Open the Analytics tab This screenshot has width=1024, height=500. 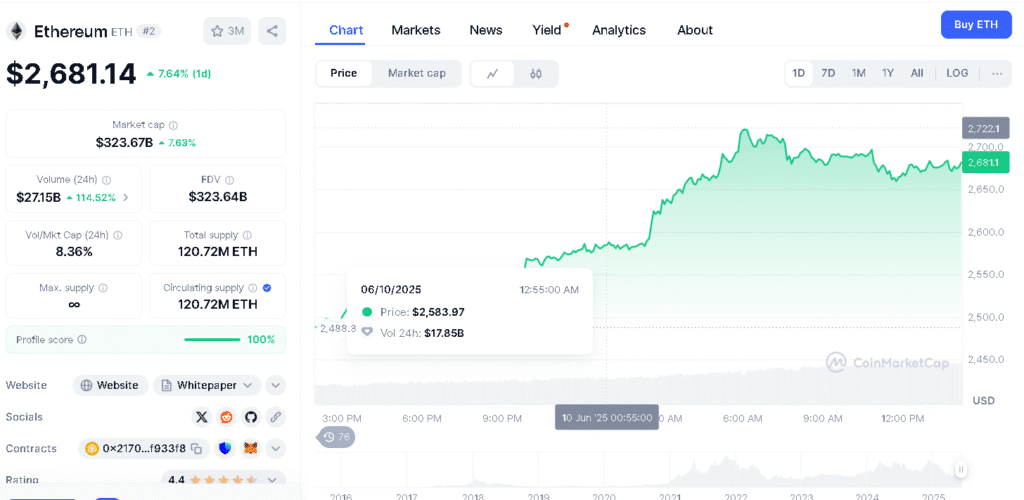click(x=618, y=30)
